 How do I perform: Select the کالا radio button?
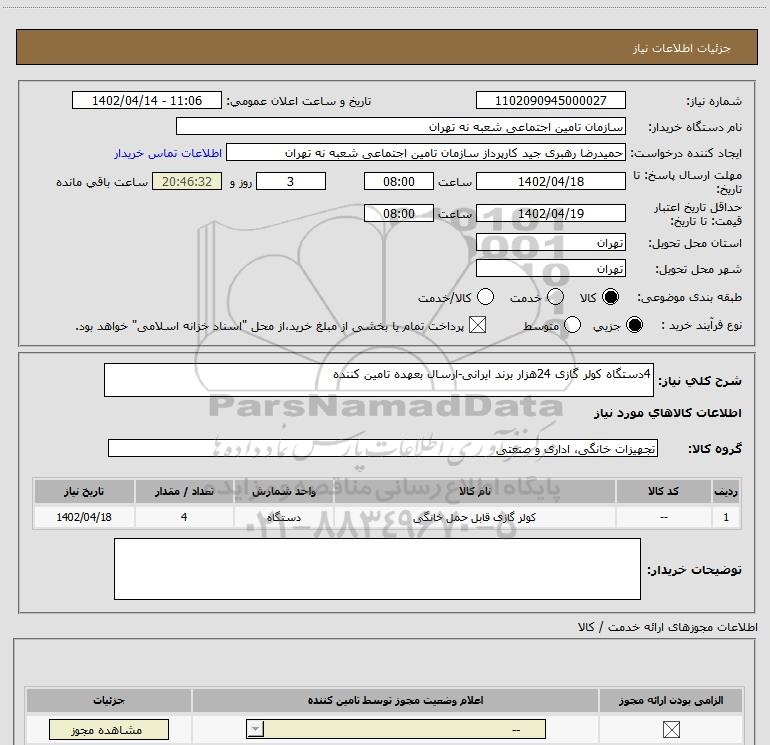tap(610, 297)
